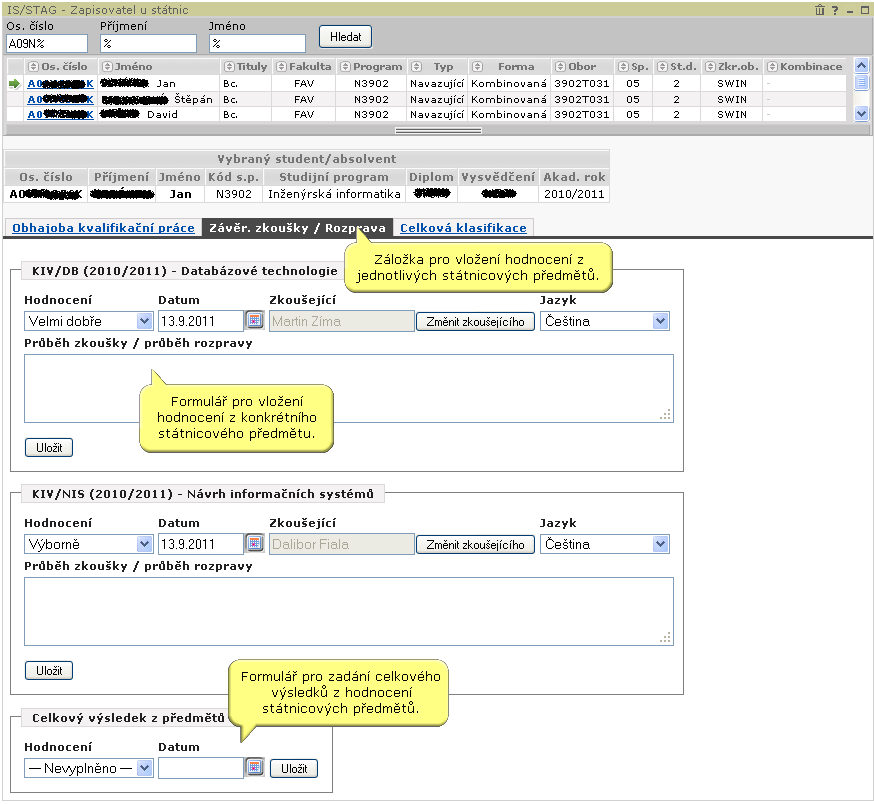Focus the Jméno search field
874x804 pixels.
pos(257,43)
